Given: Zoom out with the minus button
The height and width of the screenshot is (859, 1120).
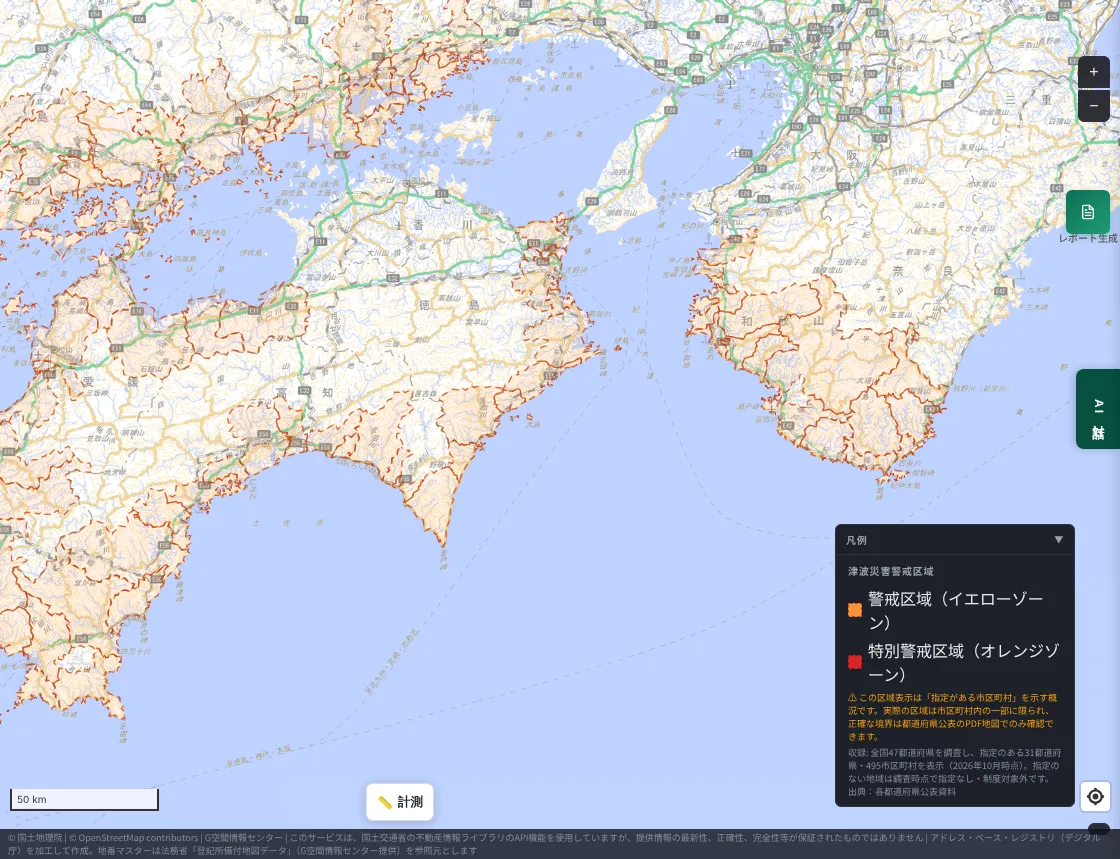Looking at the screenshot, I should tap(1093, 106).
